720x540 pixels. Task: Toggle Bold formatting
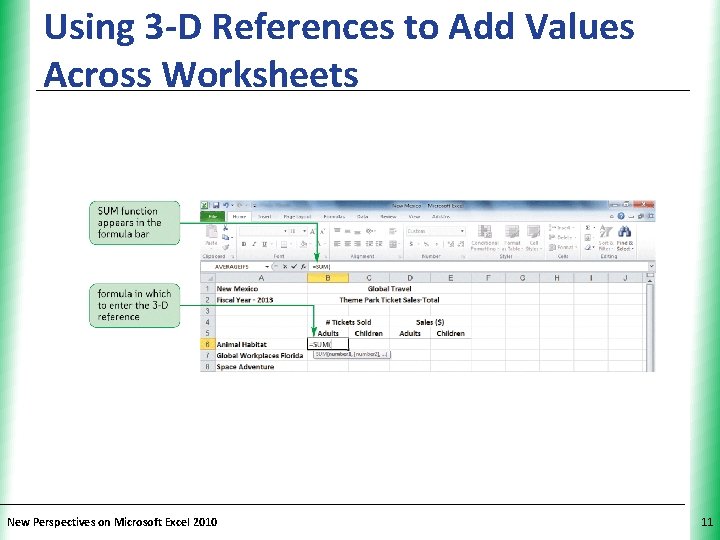[x=244, y=244]
